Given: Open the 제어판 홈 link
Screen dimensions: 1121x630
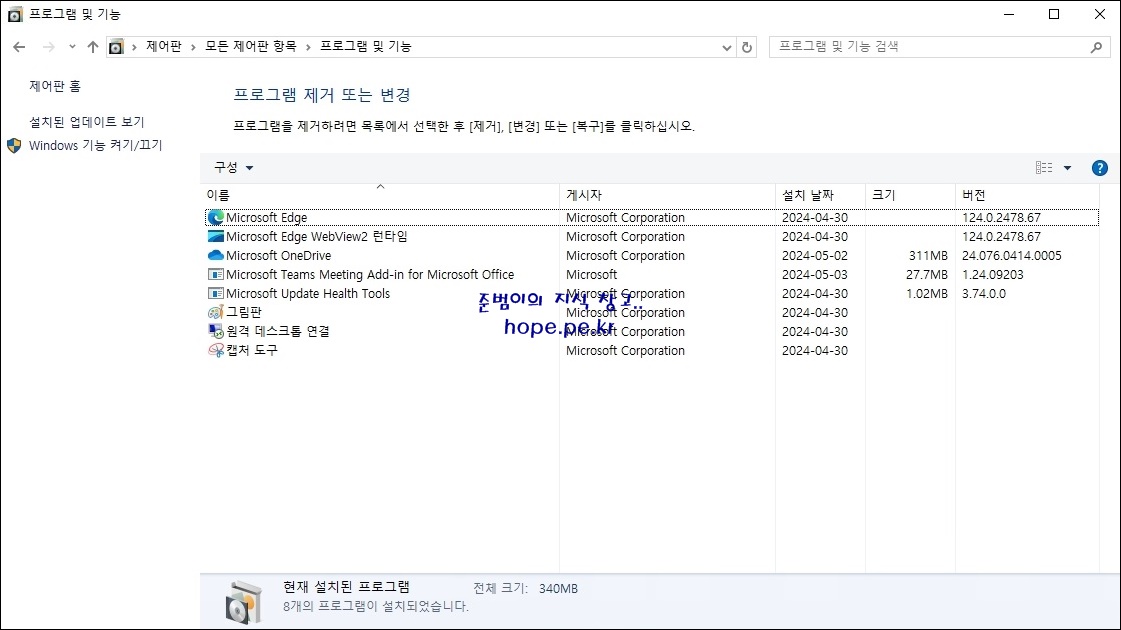Looking at the screenshot, I should (55, 86).
